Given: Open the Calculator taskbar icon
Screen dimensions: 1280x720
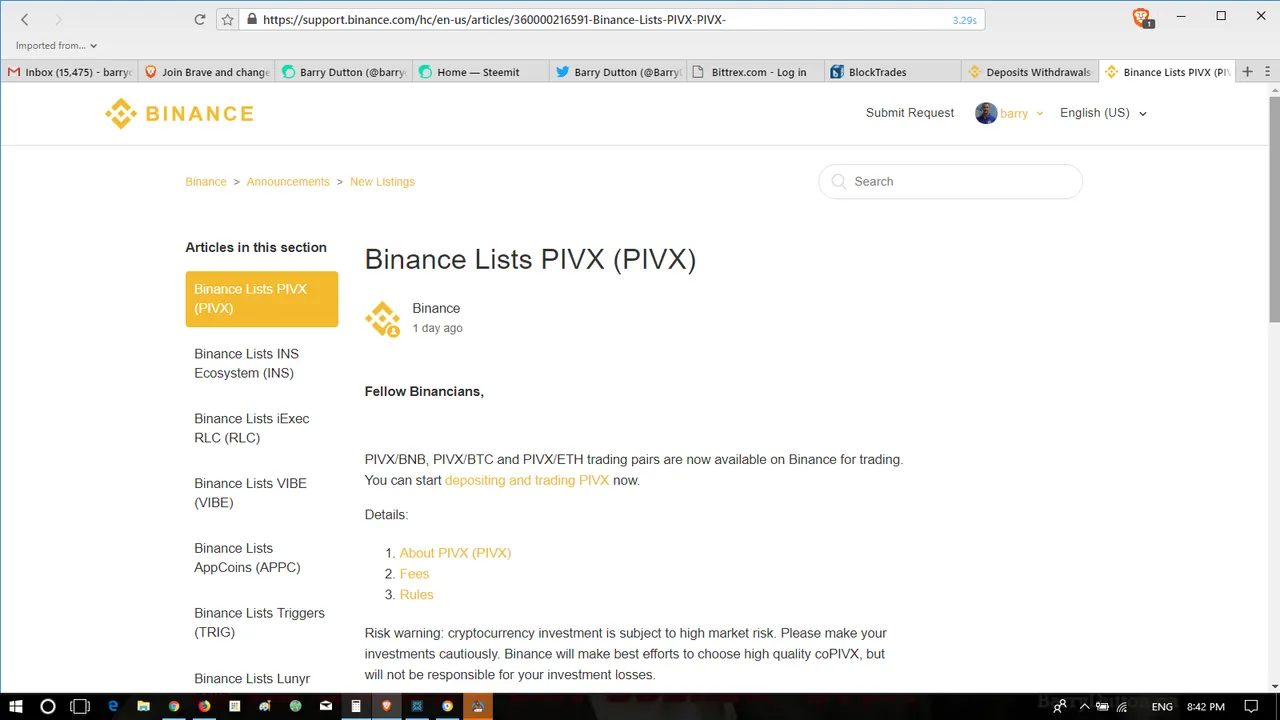Looking at the screenshot, I should coord(356,706).
